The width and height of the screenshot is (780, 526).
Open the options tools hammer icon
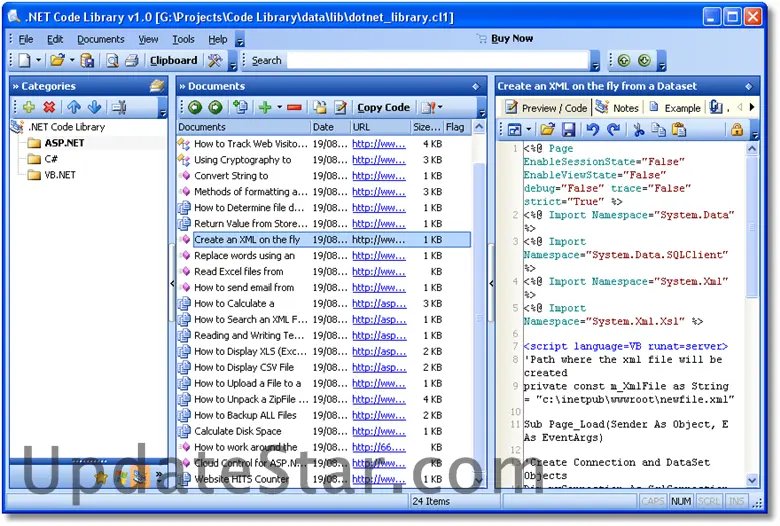[x=215, y=61]
